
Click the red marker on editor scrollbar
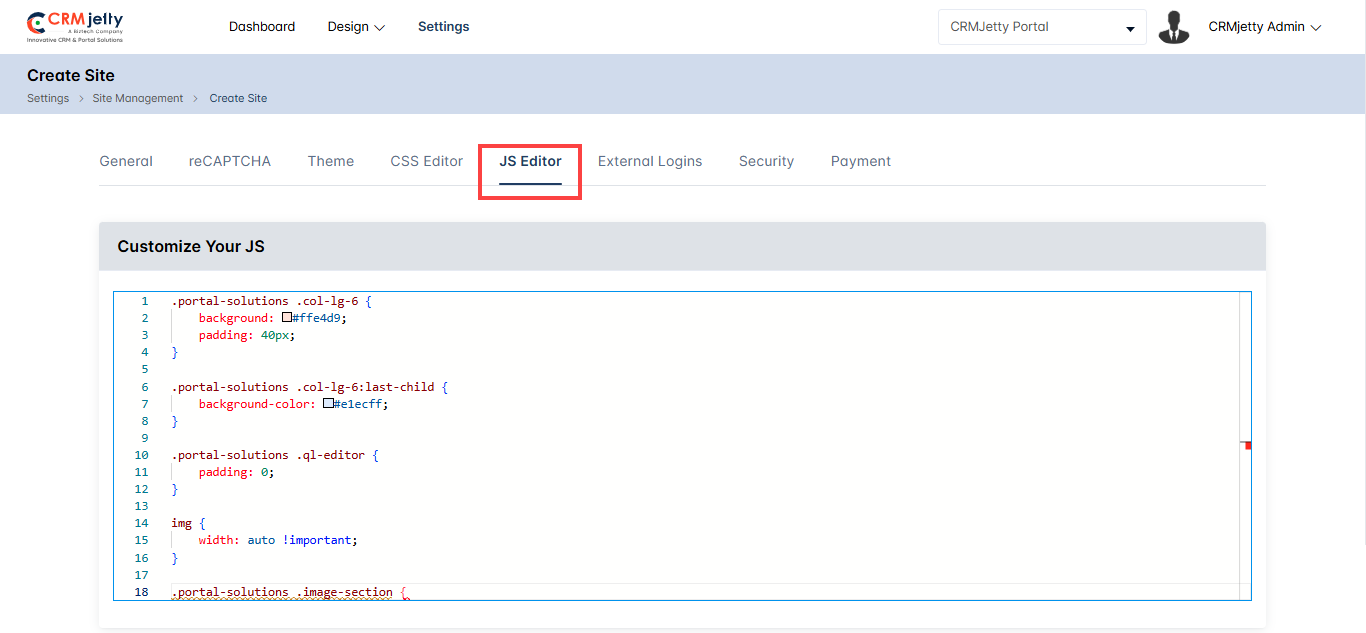point(1247,445)
